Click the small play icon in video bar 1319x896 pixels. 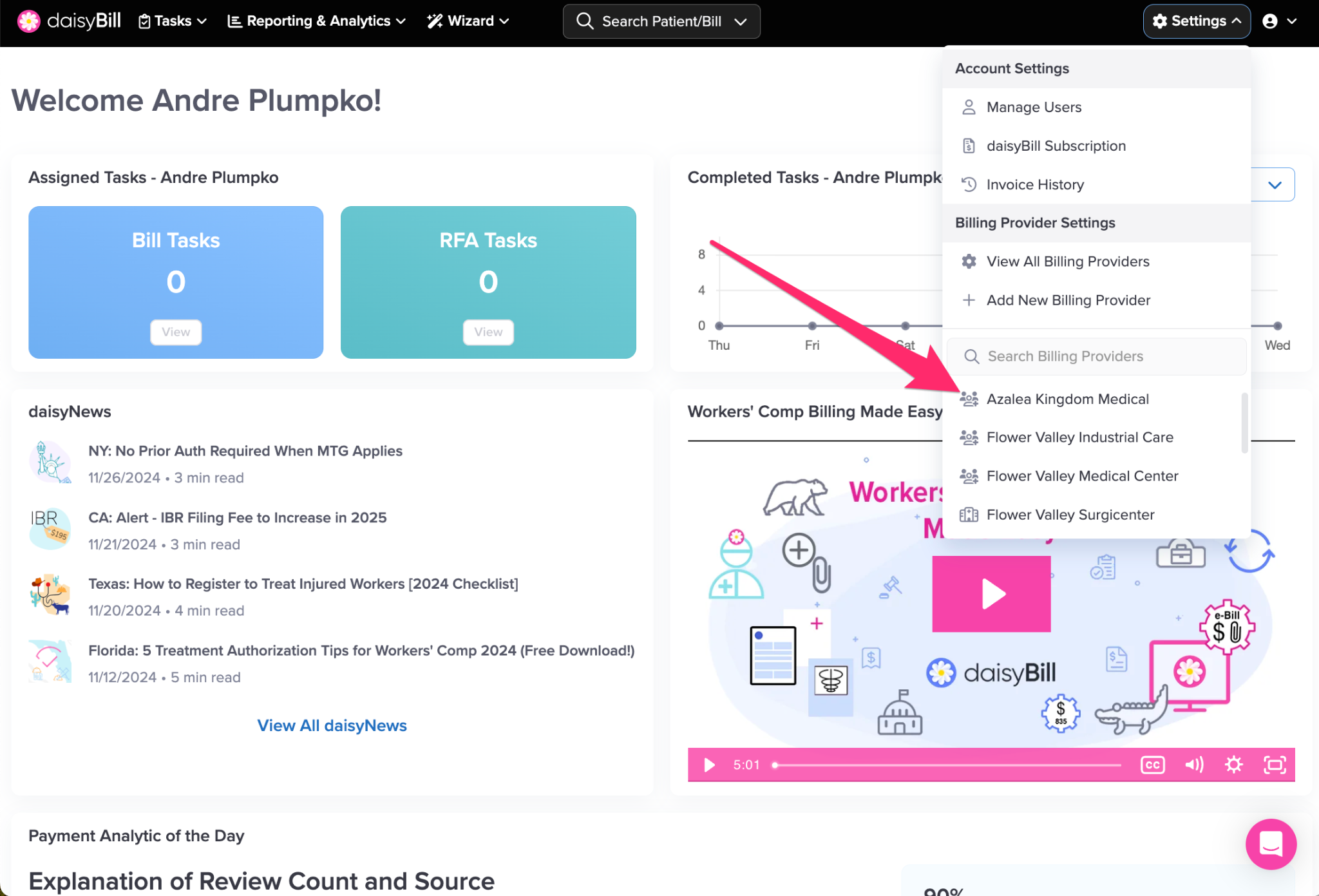[x=709, y=765]
